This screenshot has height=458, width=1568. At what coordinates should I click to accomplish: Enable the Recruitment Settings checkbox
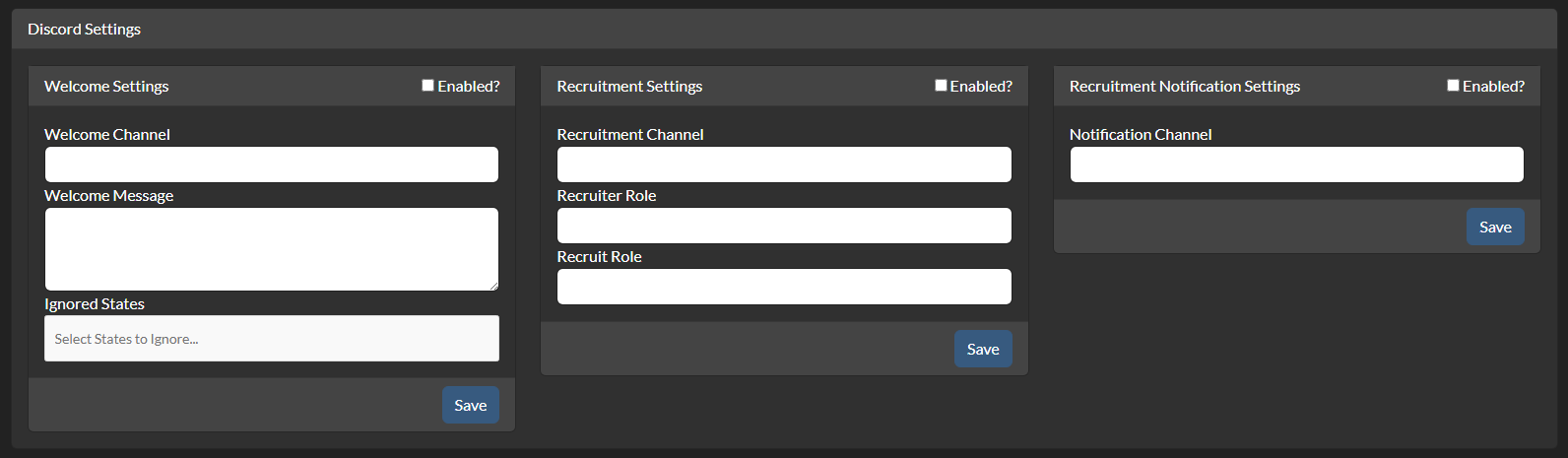[x=941, y=86]
